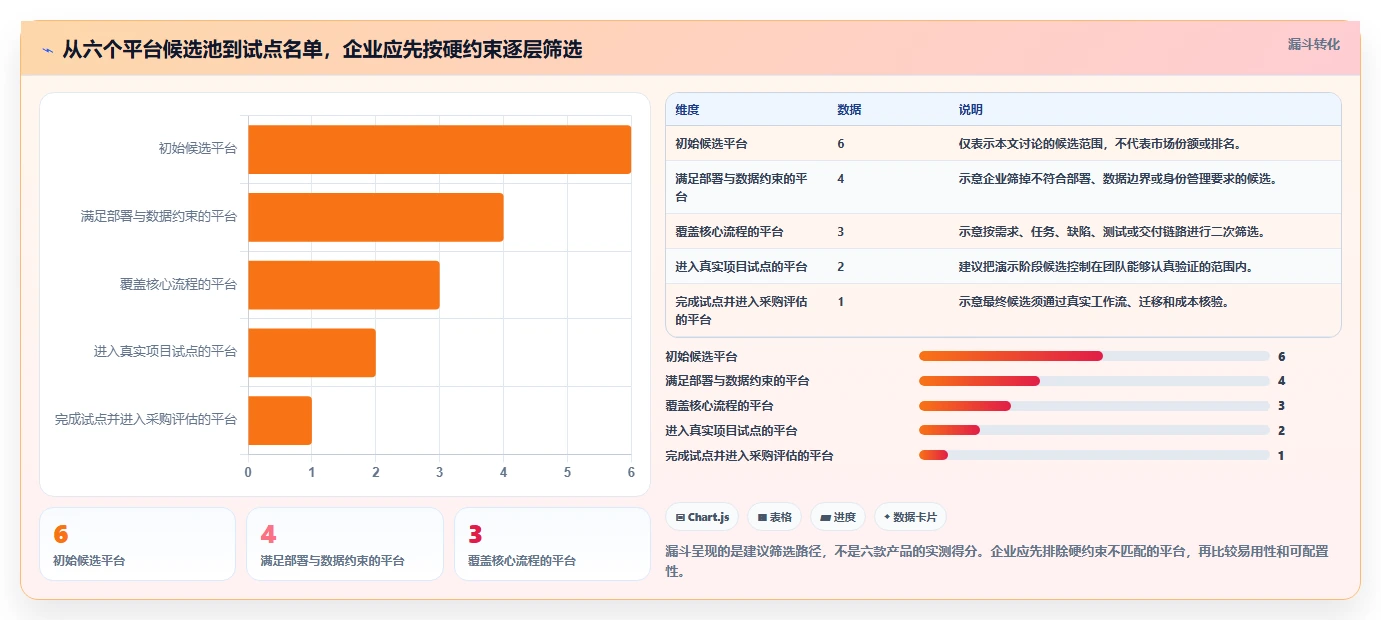The height and width of the screenshot is (620, 1381).
Task: Click the chart bar for 初始候选平台
Action: tap(439, 149)
